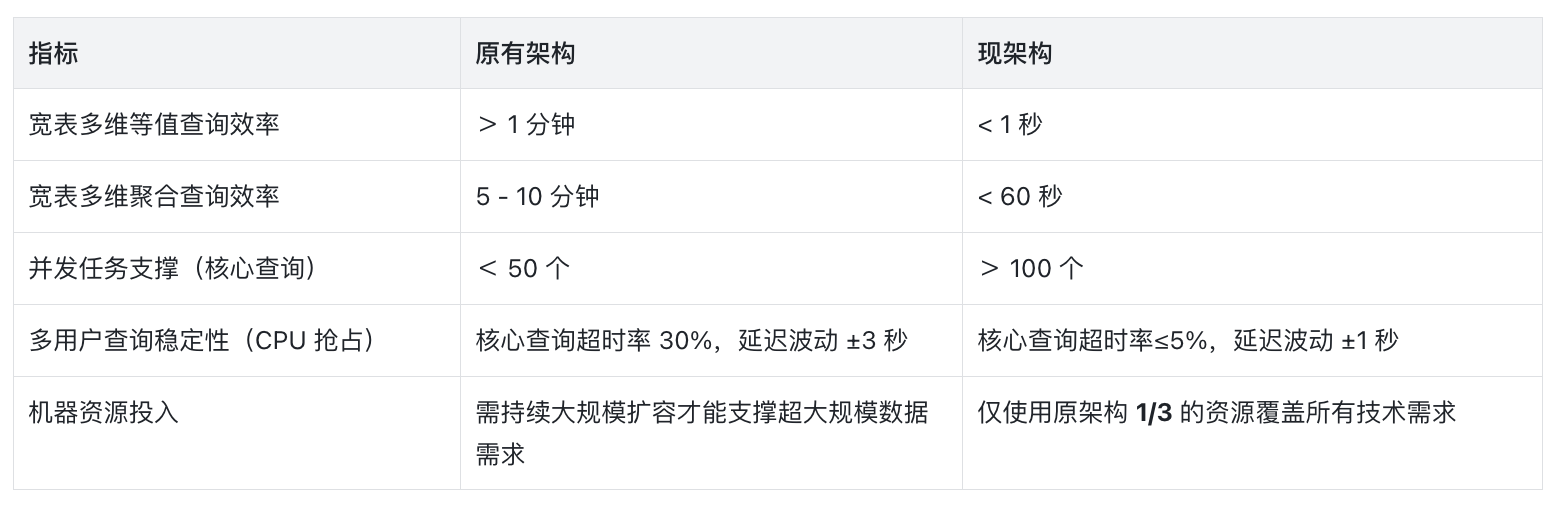Screen dimensions: 1558x506
Task: Click the '< 1 秒' cell
Action: click(1009, 125)
